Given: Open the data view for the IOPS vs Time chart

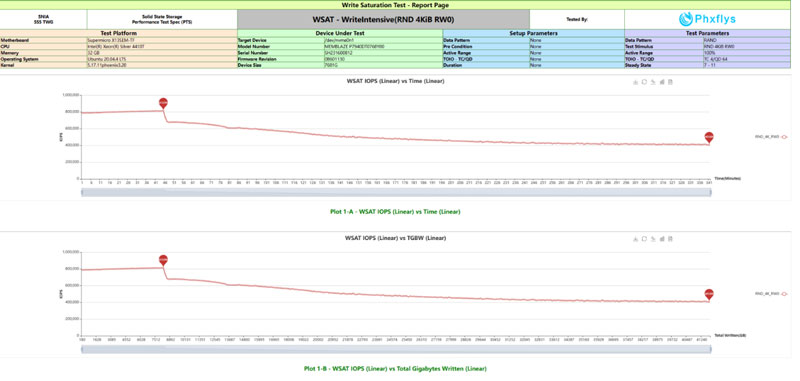Looking at the screenshot, I should tap(670, 82).
